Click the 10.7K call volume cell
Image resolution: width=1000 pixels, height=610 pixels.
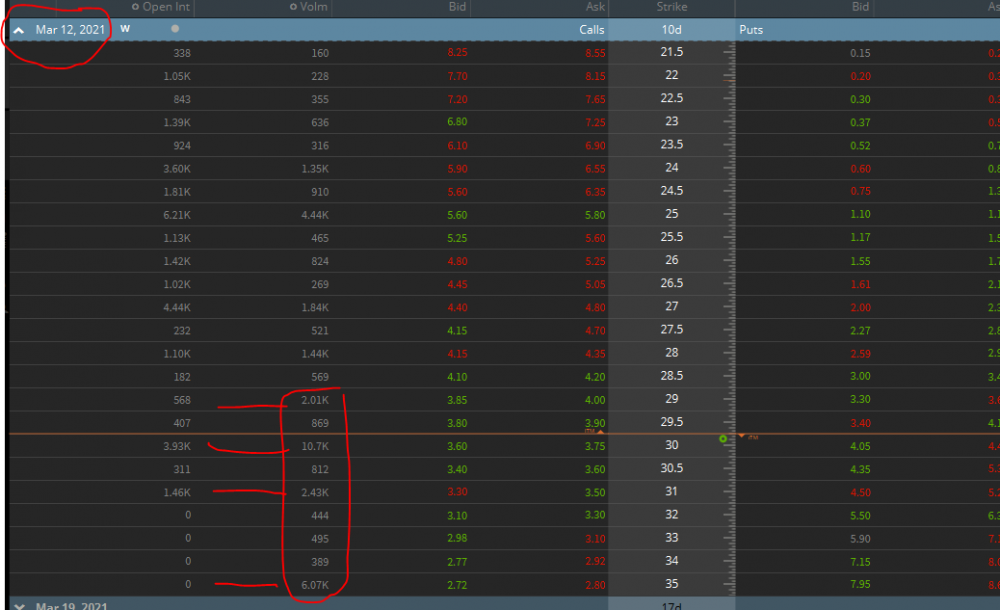click(x=314, y=445)
